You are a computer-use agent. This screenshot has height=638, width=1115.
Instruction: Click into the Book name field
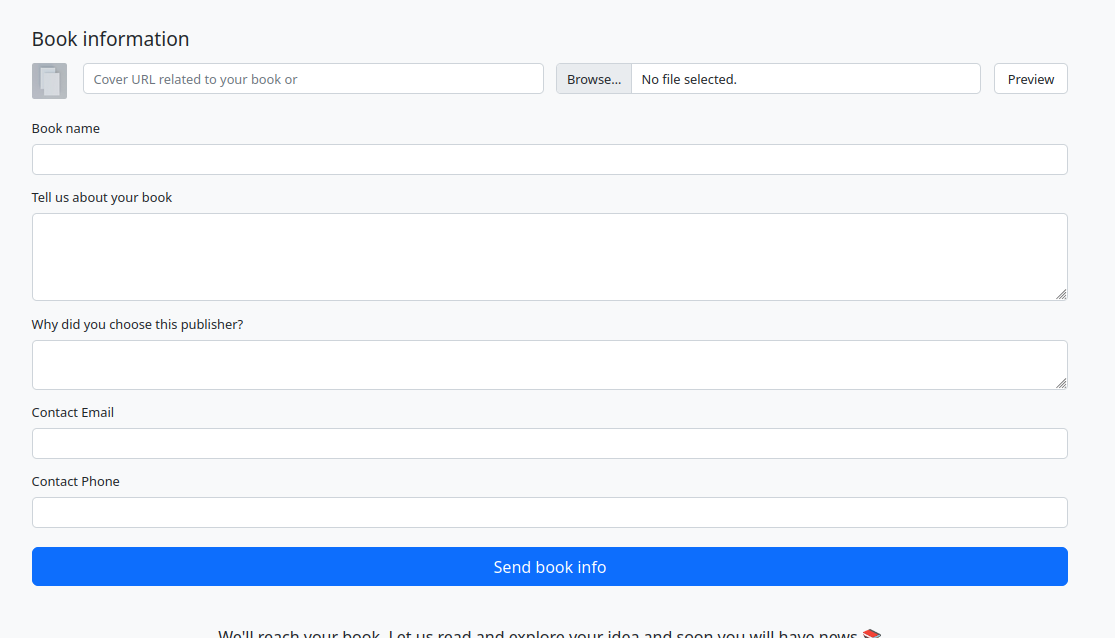point(549,160)
